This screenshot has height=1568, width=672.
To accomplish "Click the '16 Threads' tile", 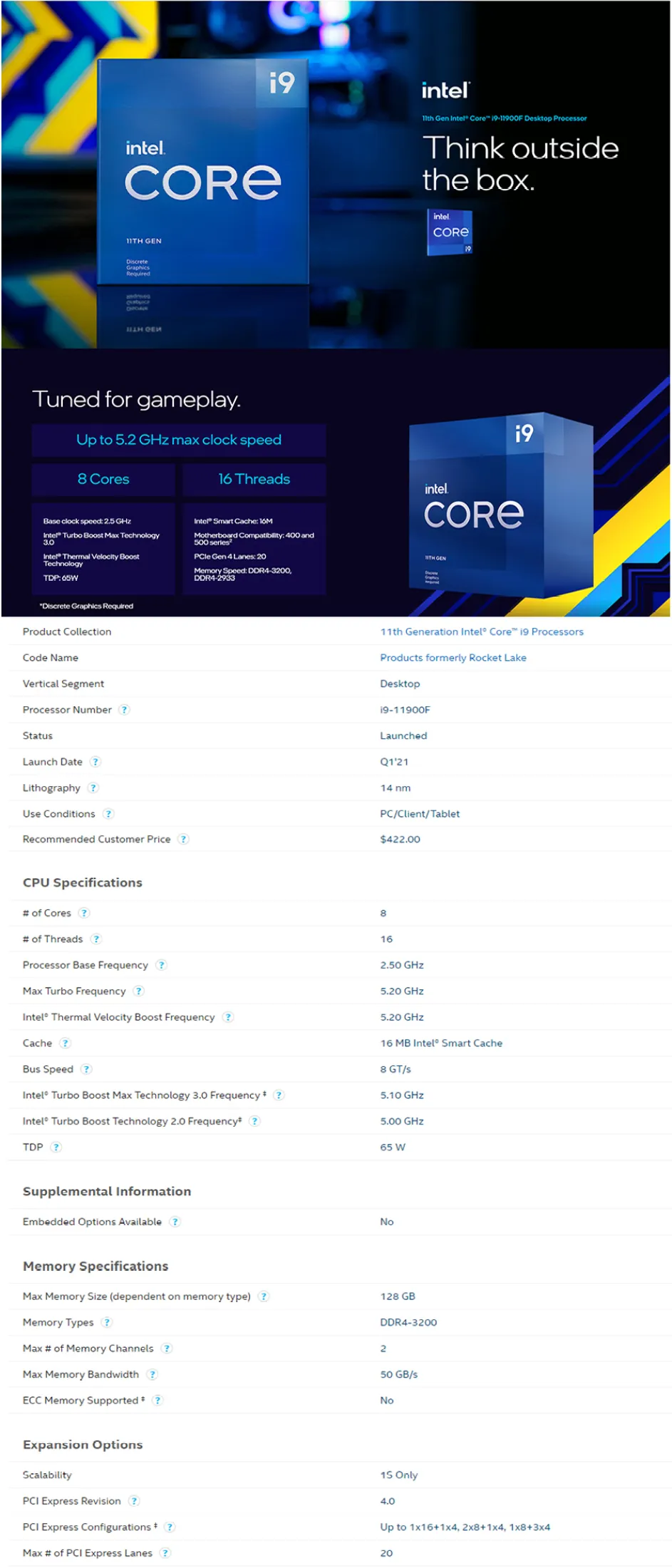I will click(x=254, y=479).
